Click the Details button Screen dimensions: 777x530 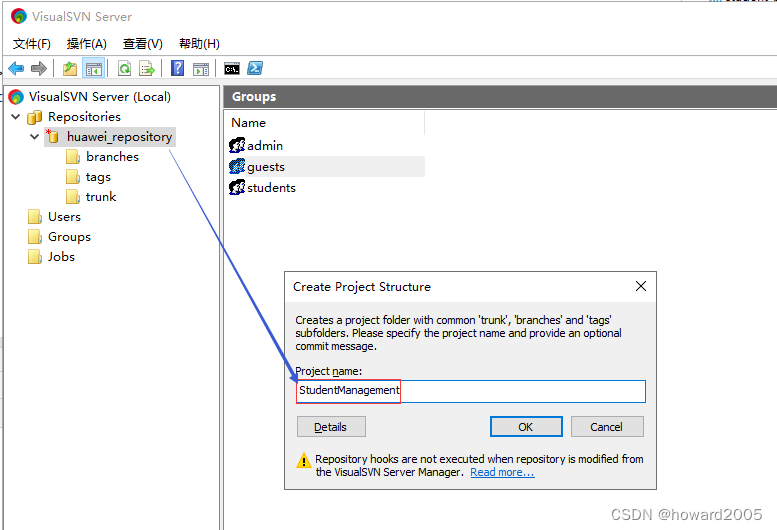(x=331, y=426)
